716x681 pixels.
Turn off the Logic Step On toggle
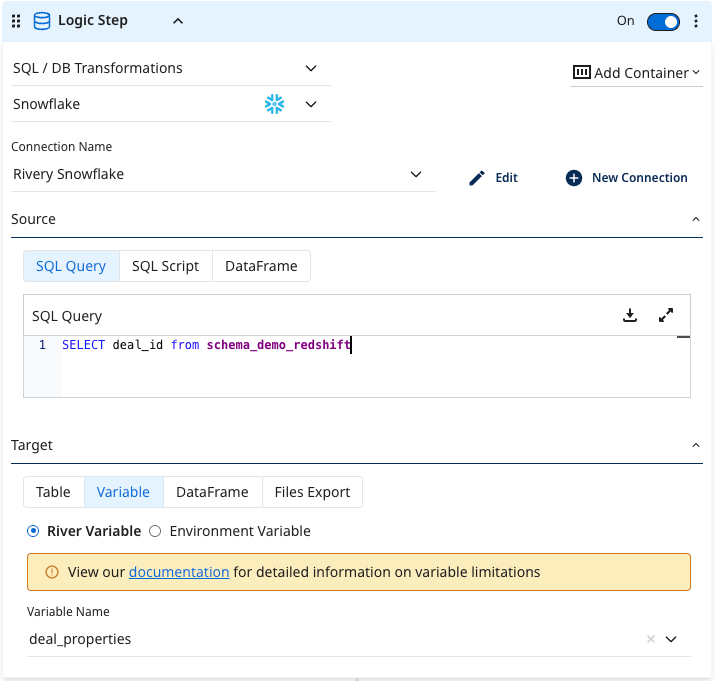(x=662, y=21)
